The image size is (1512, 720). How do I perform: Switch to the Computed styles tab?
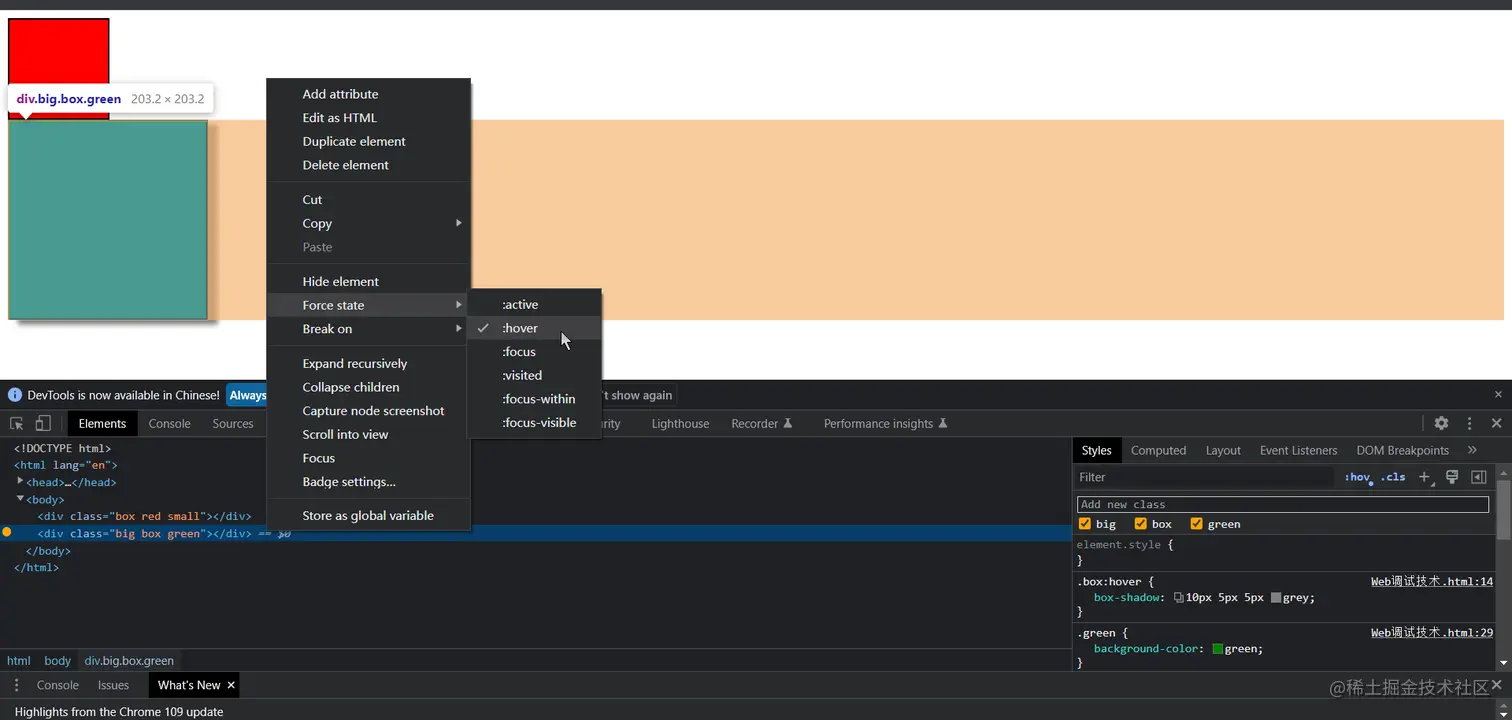pyautogui.click(x=1158, y=450)
